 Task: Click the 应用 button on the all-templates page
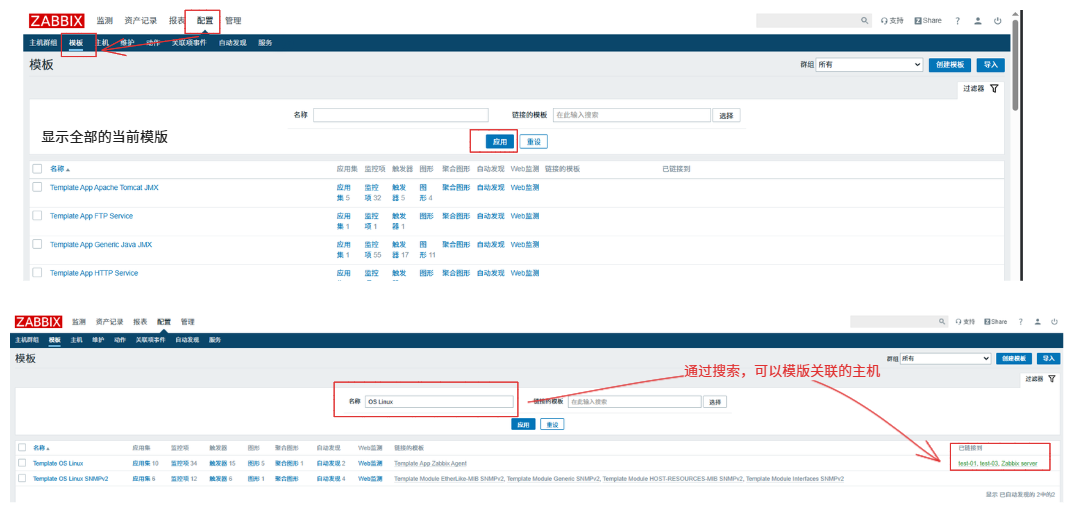tap(500, 142)
